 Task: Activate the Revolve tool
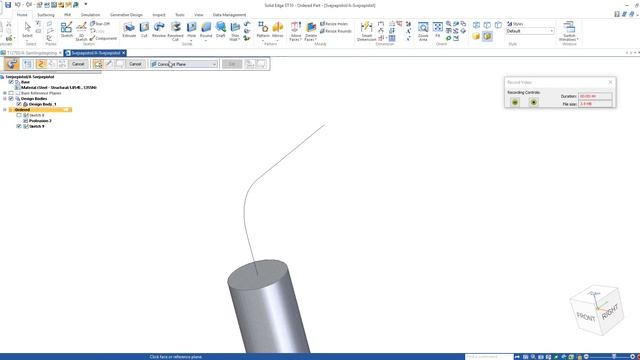[159, 30]
